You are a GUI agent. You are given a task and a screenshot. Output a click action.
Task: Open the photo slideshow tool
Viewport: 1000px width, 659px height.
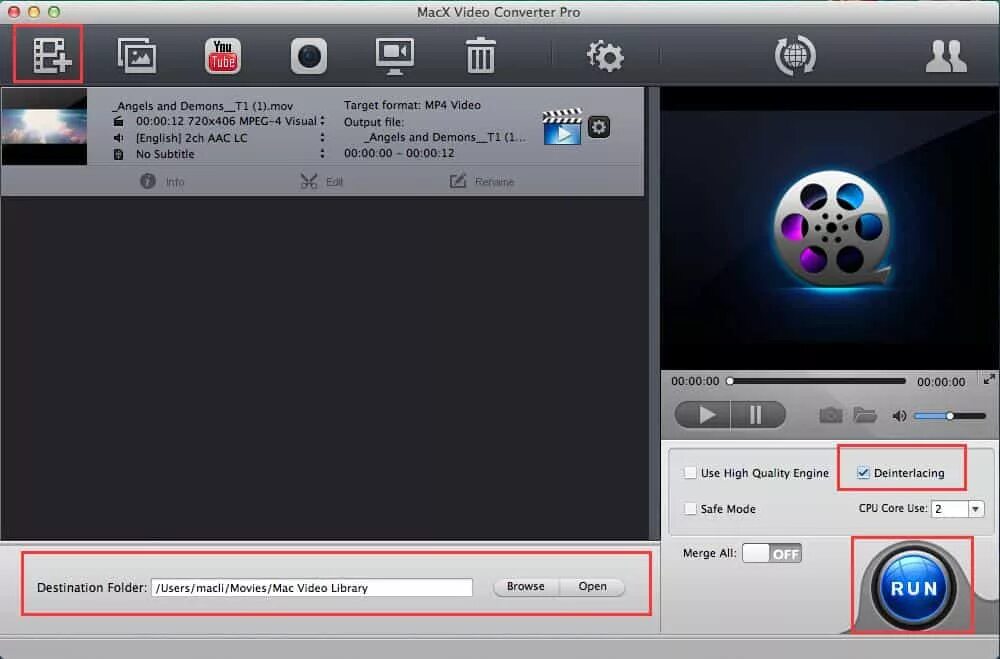coord(137,56)
